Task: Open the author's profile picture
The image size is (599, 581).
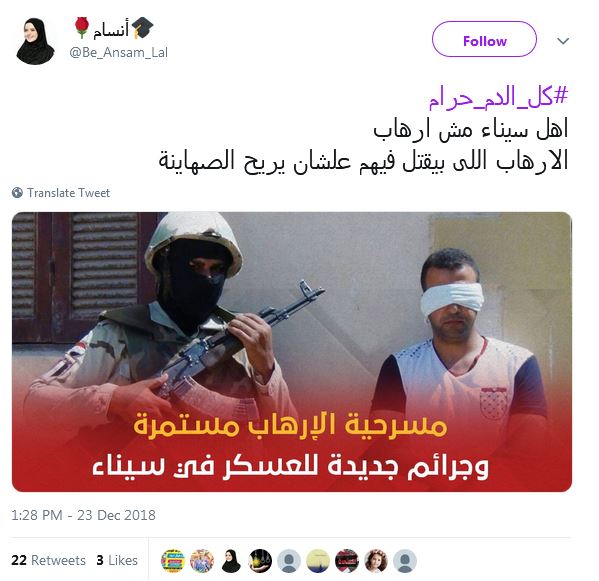Action: point(36,41)
